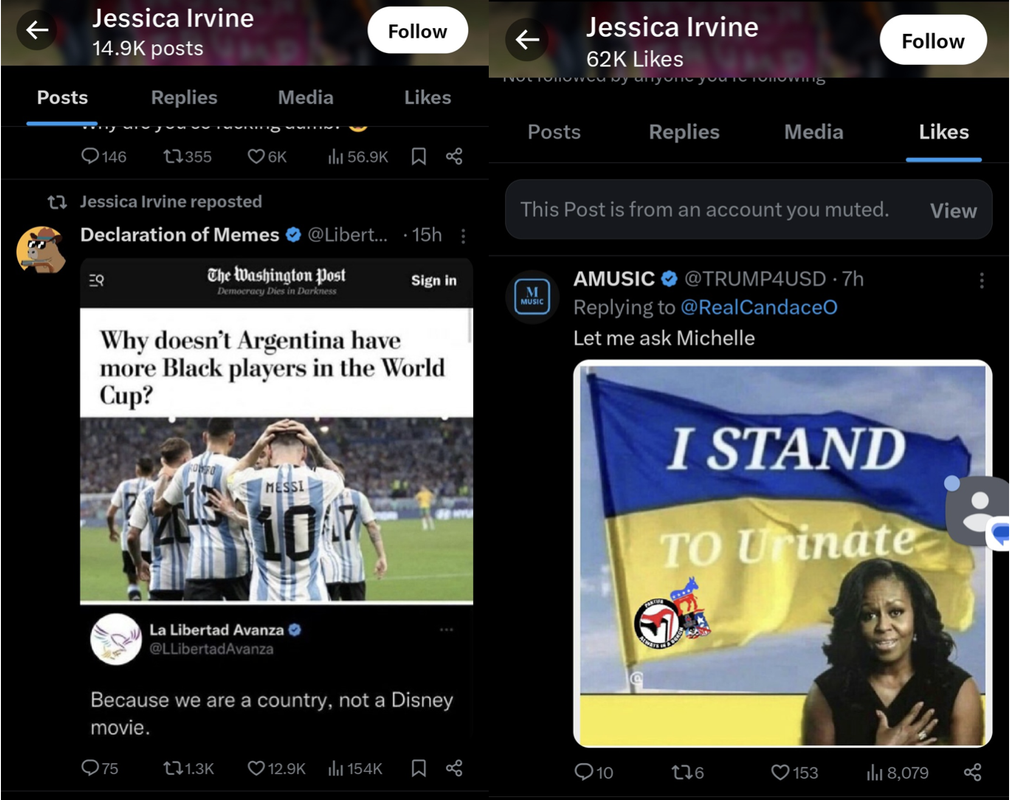Reply to the Declaration of Memes post with 75 comments

click(100, 768)
